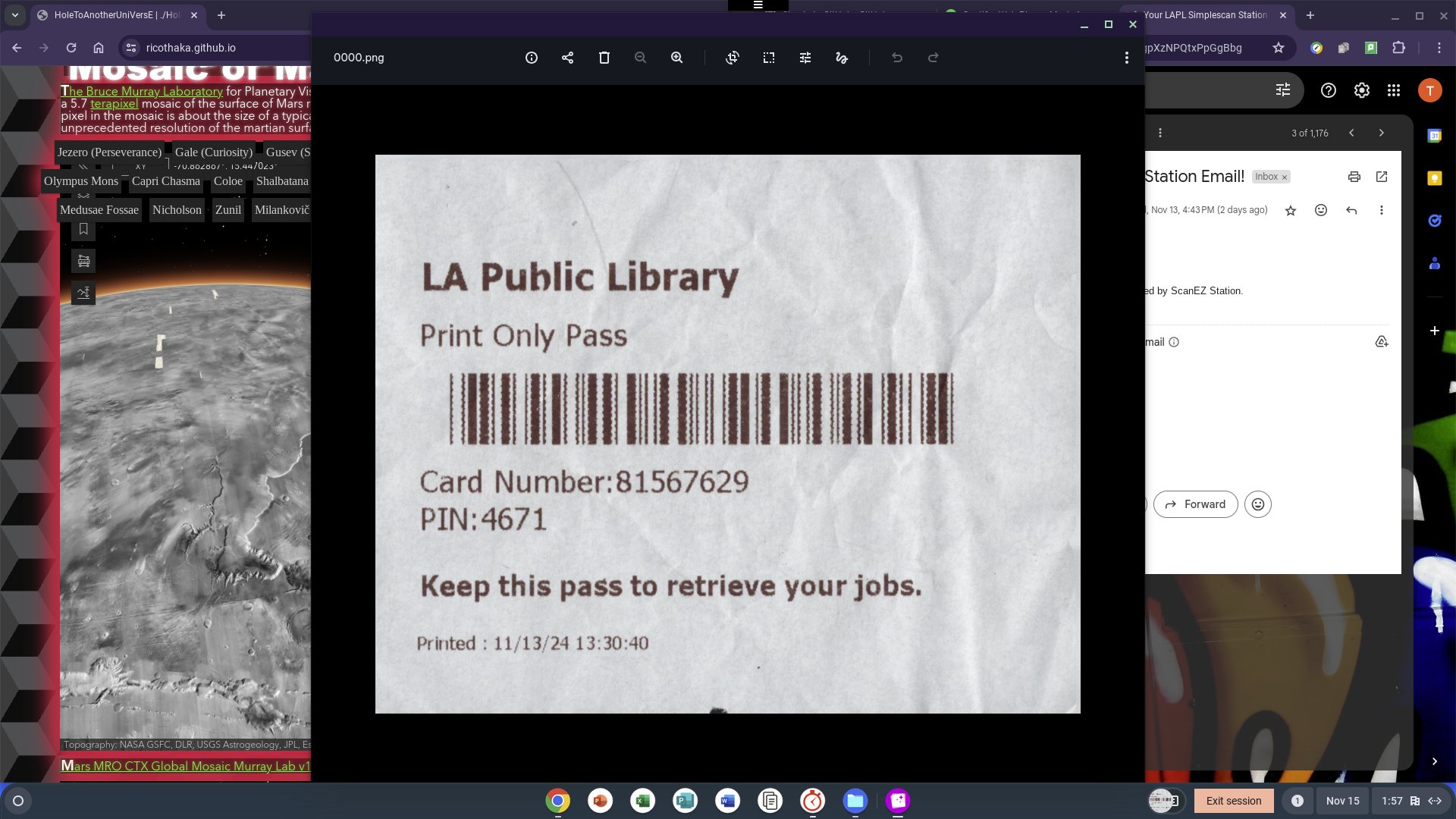The image size is (1456, 819).
Task: Select the draw annotation tool
Action: click(842, 58)
